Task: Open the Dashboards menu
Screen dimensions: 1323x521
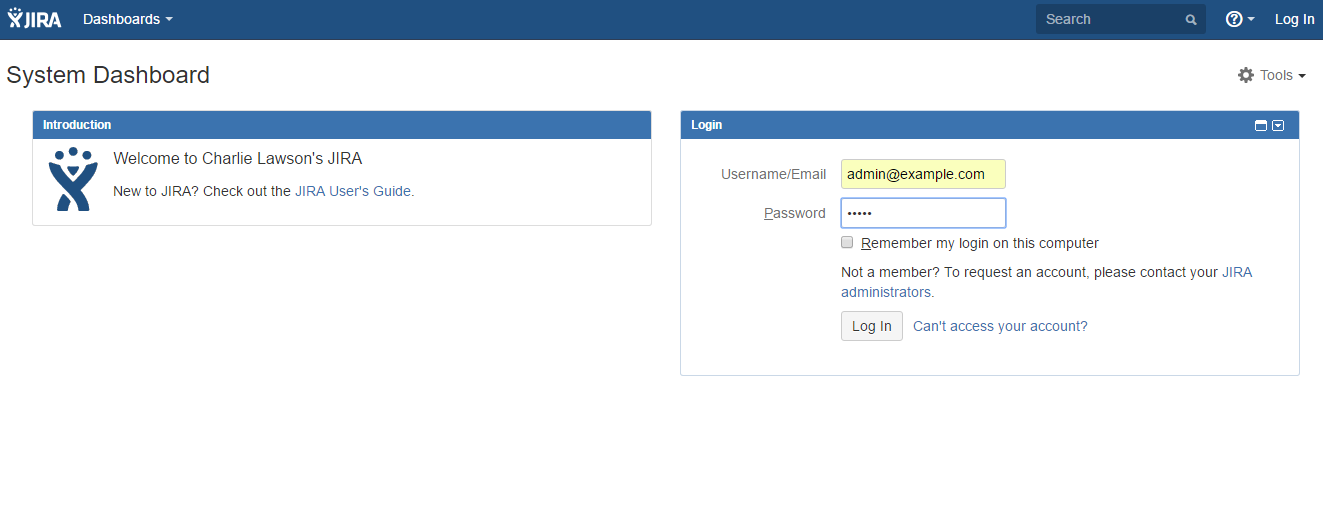Action: tap(128, 19)
